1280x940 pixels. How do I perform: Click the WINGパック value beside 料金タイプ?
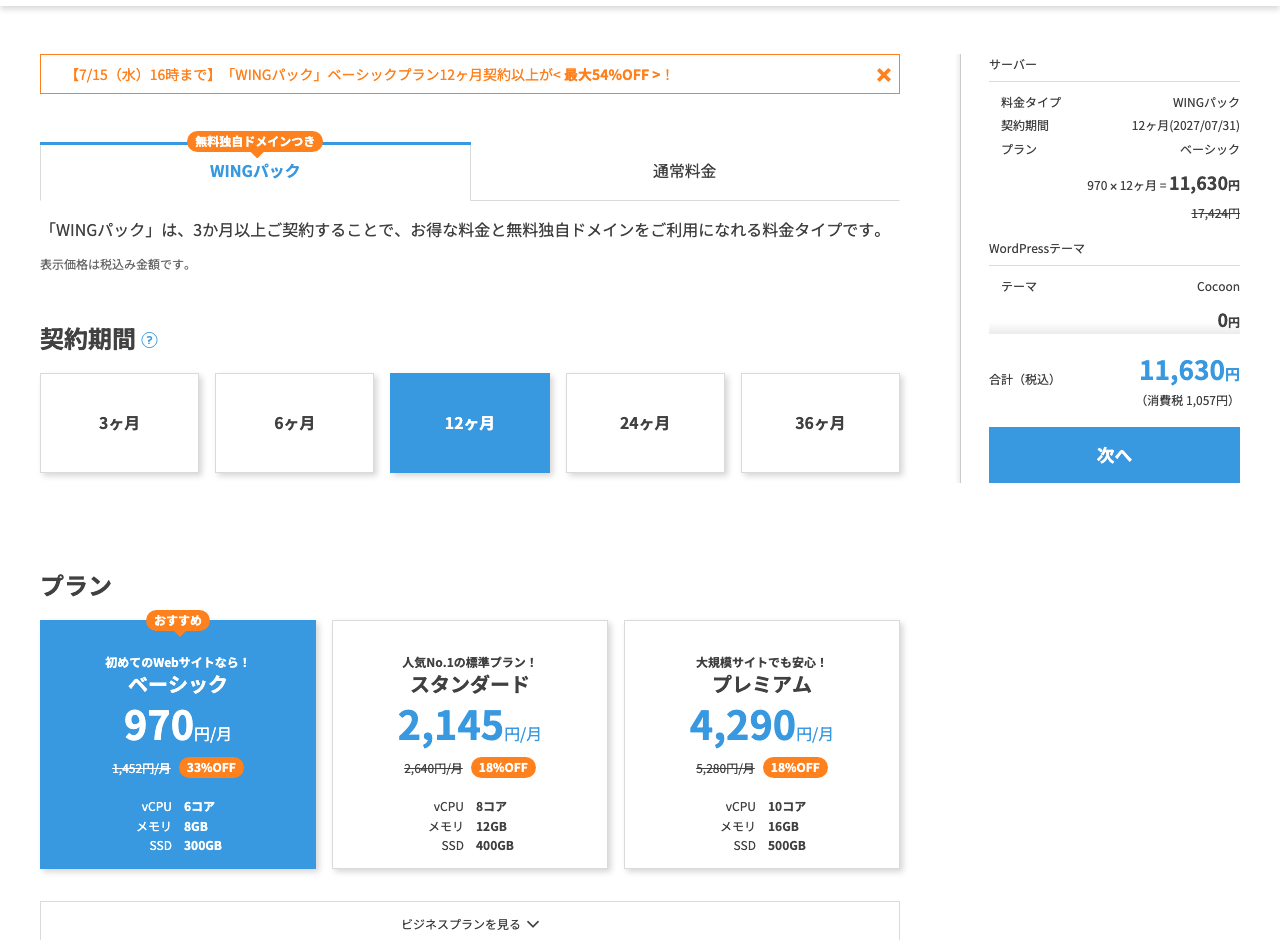point(1206,102)
